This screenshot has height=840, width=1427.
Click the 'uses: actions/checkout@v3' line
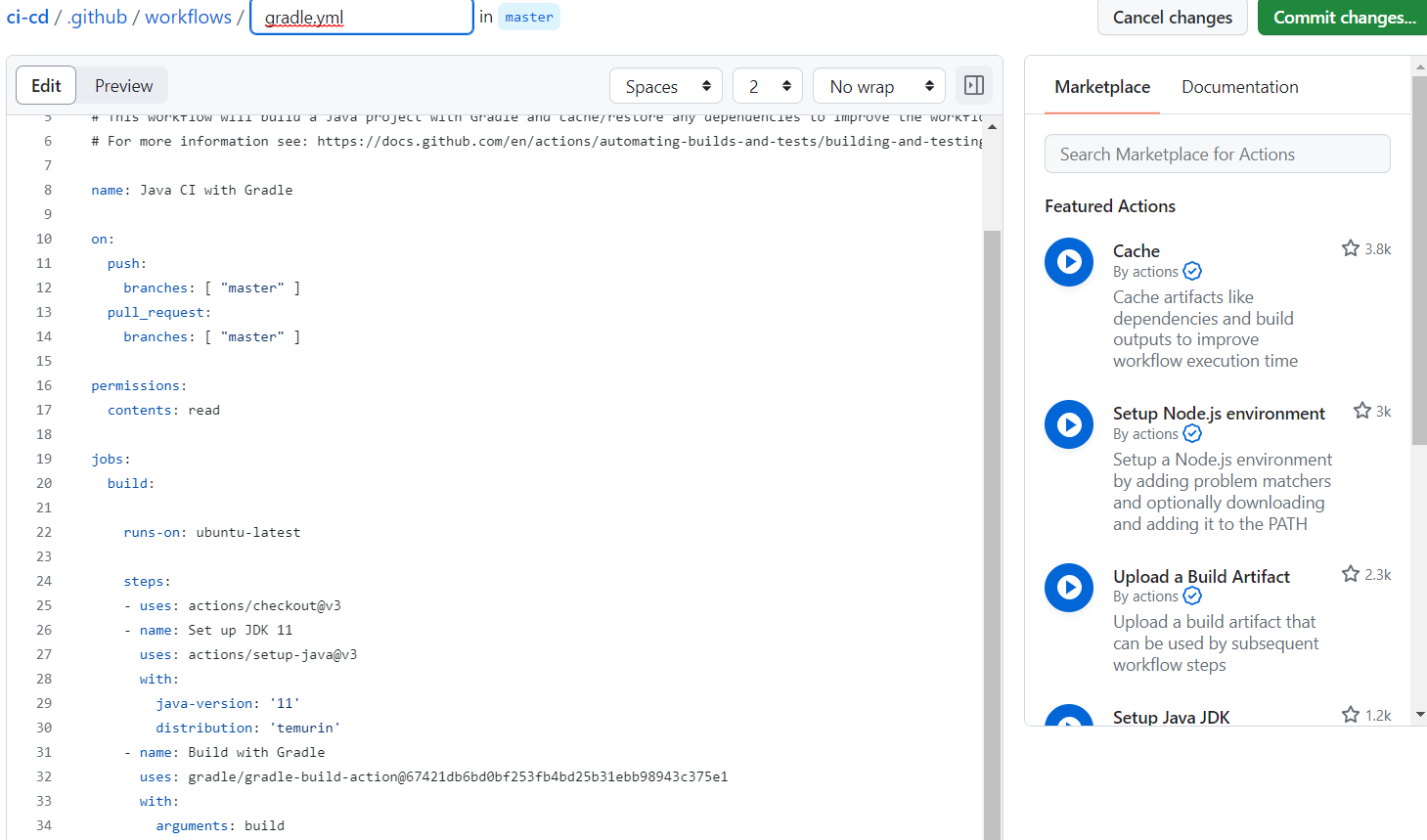233,605
